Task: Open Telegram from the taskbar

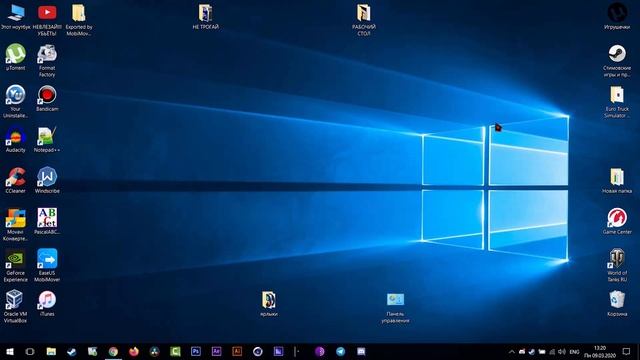Action: pyautogui.click(x=340, y=351)
